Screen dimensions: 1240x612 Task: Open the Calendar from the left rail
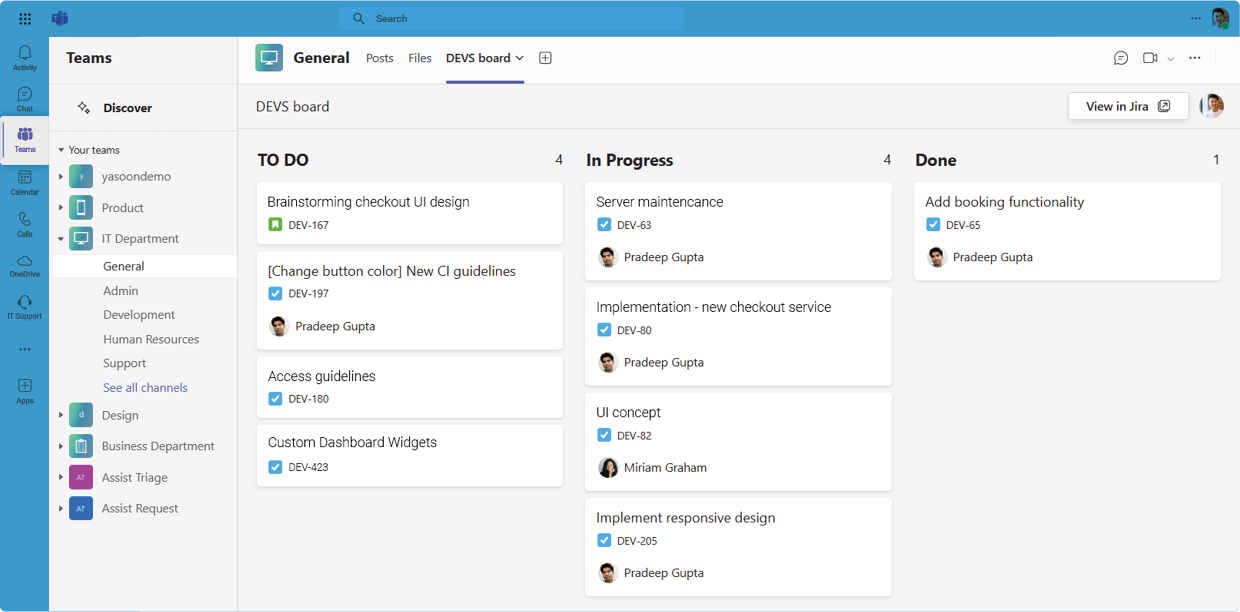25,180
